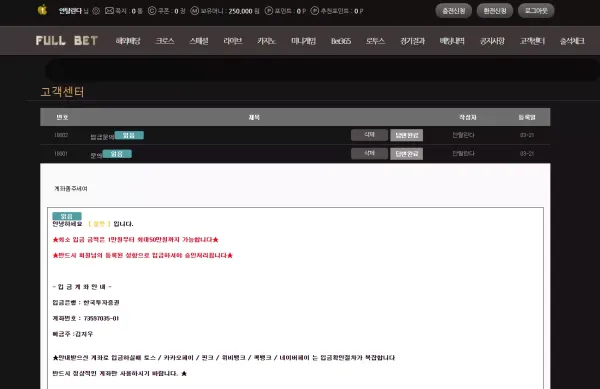The width and height of the screenshot is (600, 389).
Task: Open the 공지사항 menu
Action: pyautogui.click(x=492, y=41)
